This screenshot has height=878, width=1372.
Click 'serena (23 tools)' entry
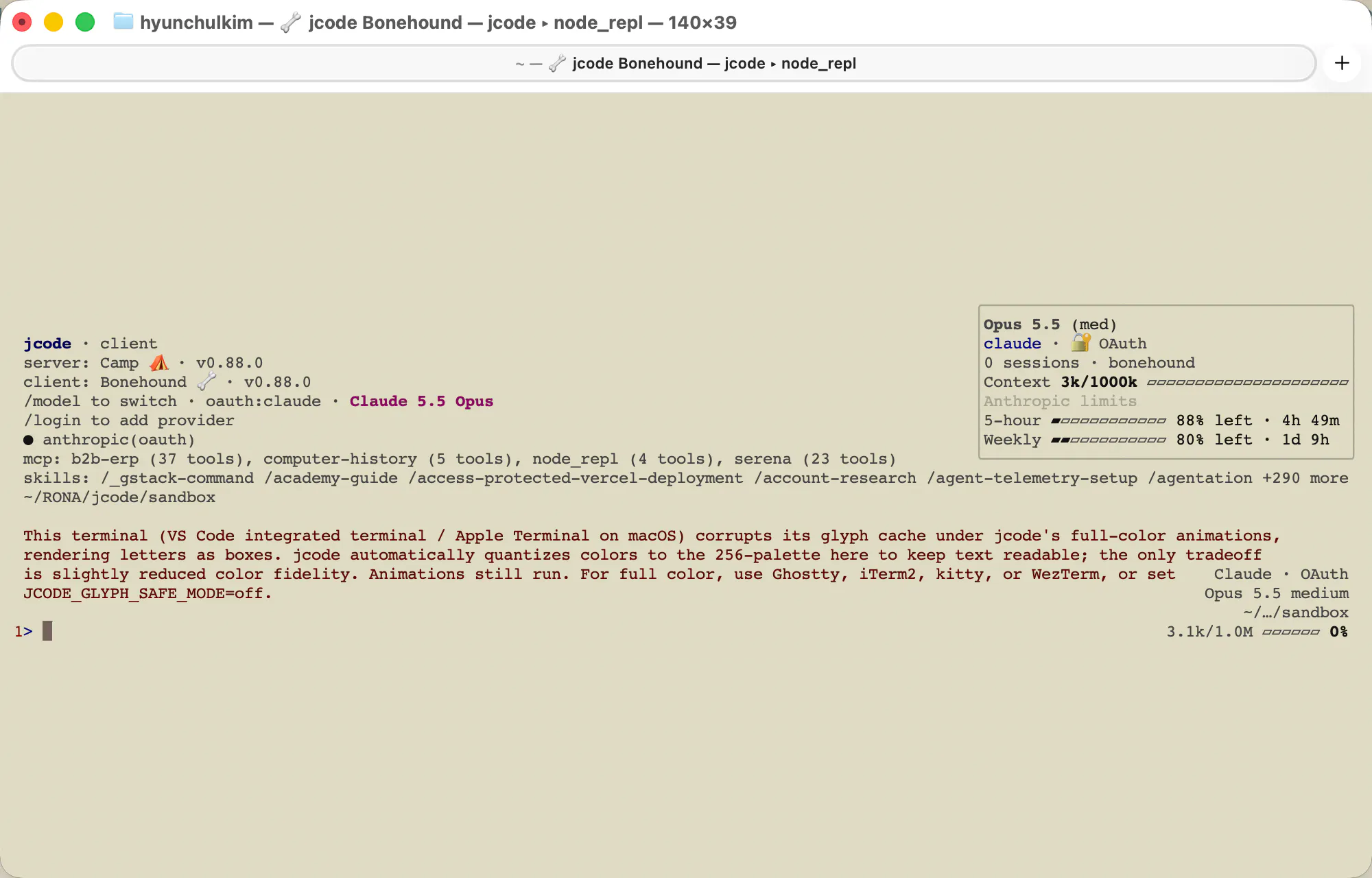pyautogui.click(x=815, y=459)
